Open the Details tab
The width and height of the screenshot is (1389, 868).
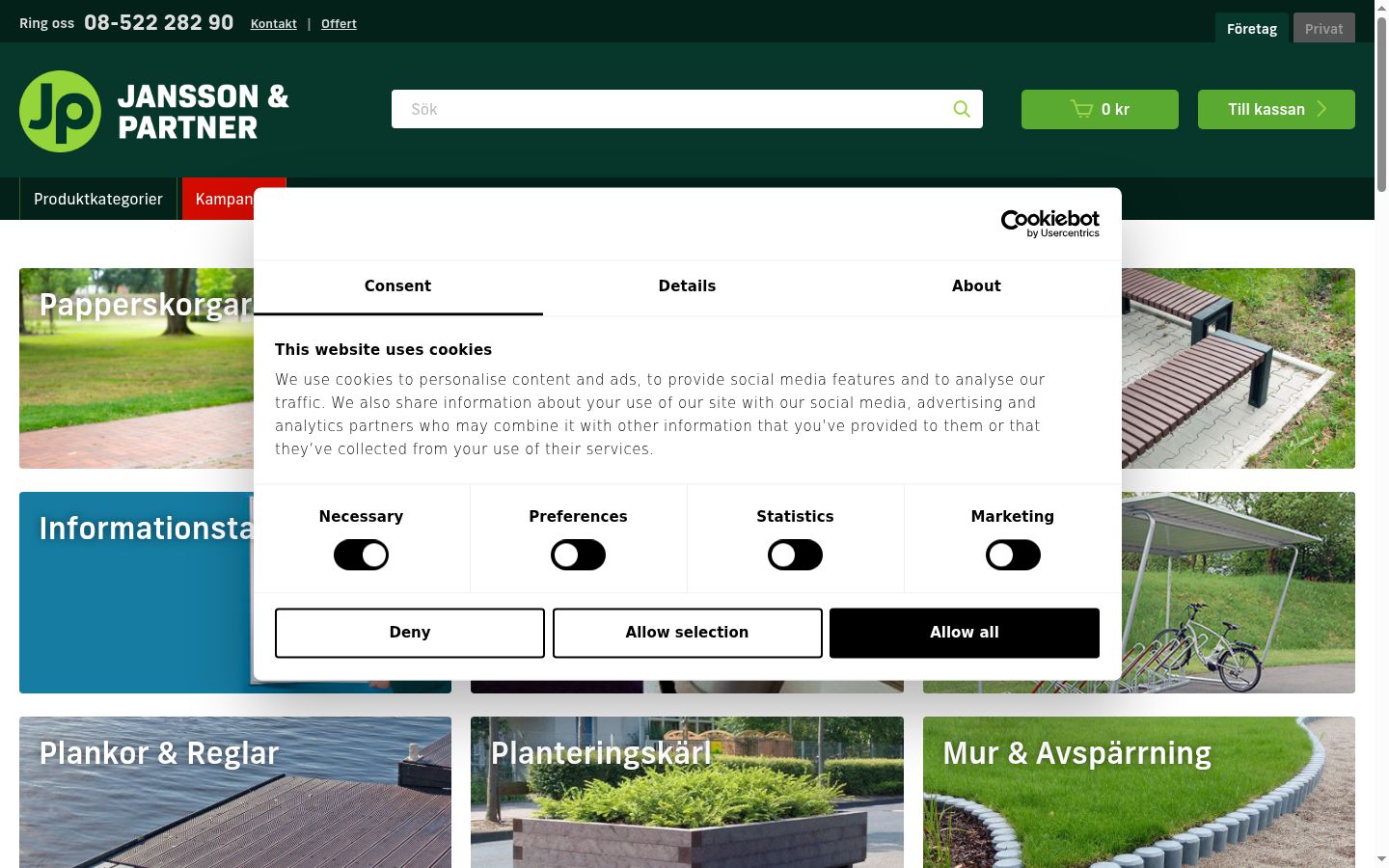pyautogui.click(x=687, y=286)
